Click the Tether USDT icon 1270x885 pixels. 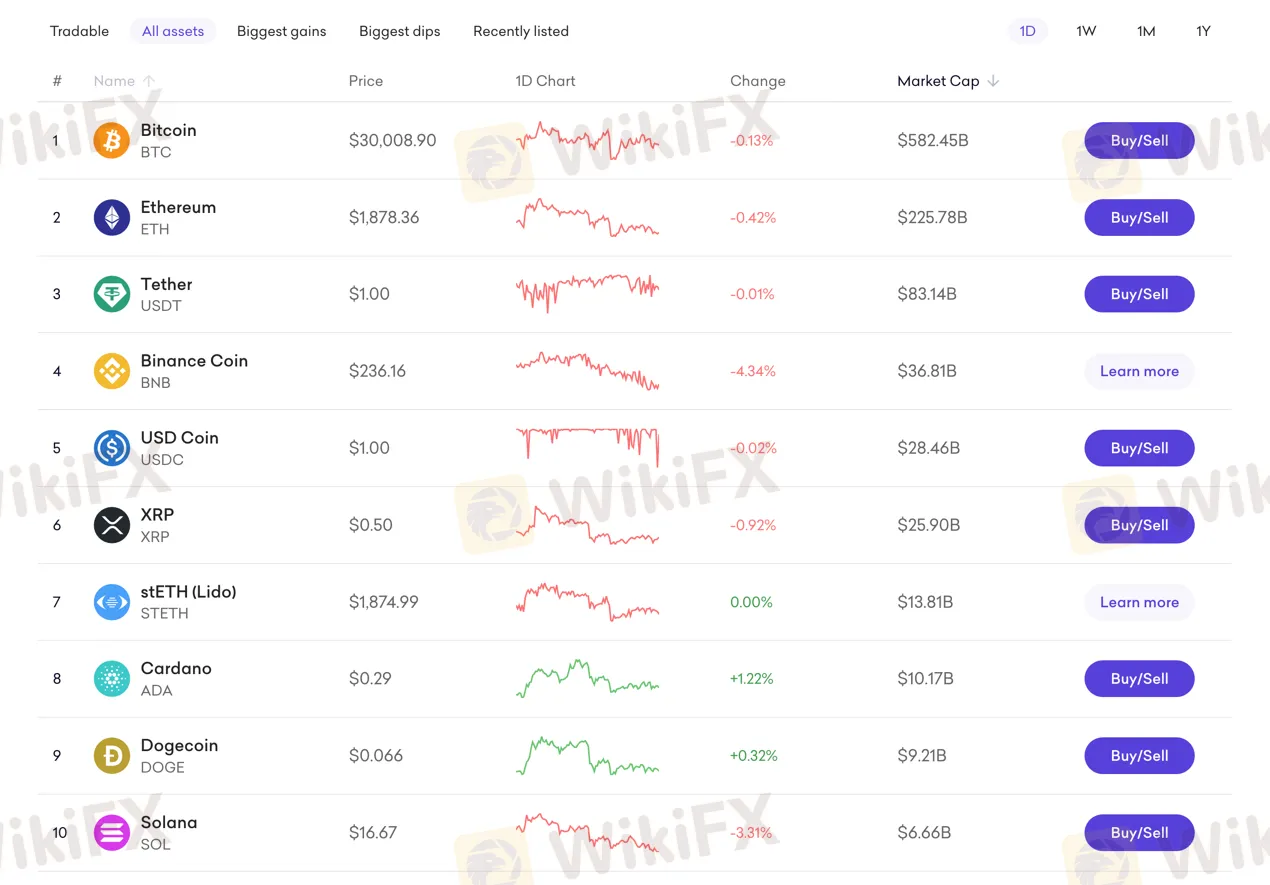tap(111, 294)
